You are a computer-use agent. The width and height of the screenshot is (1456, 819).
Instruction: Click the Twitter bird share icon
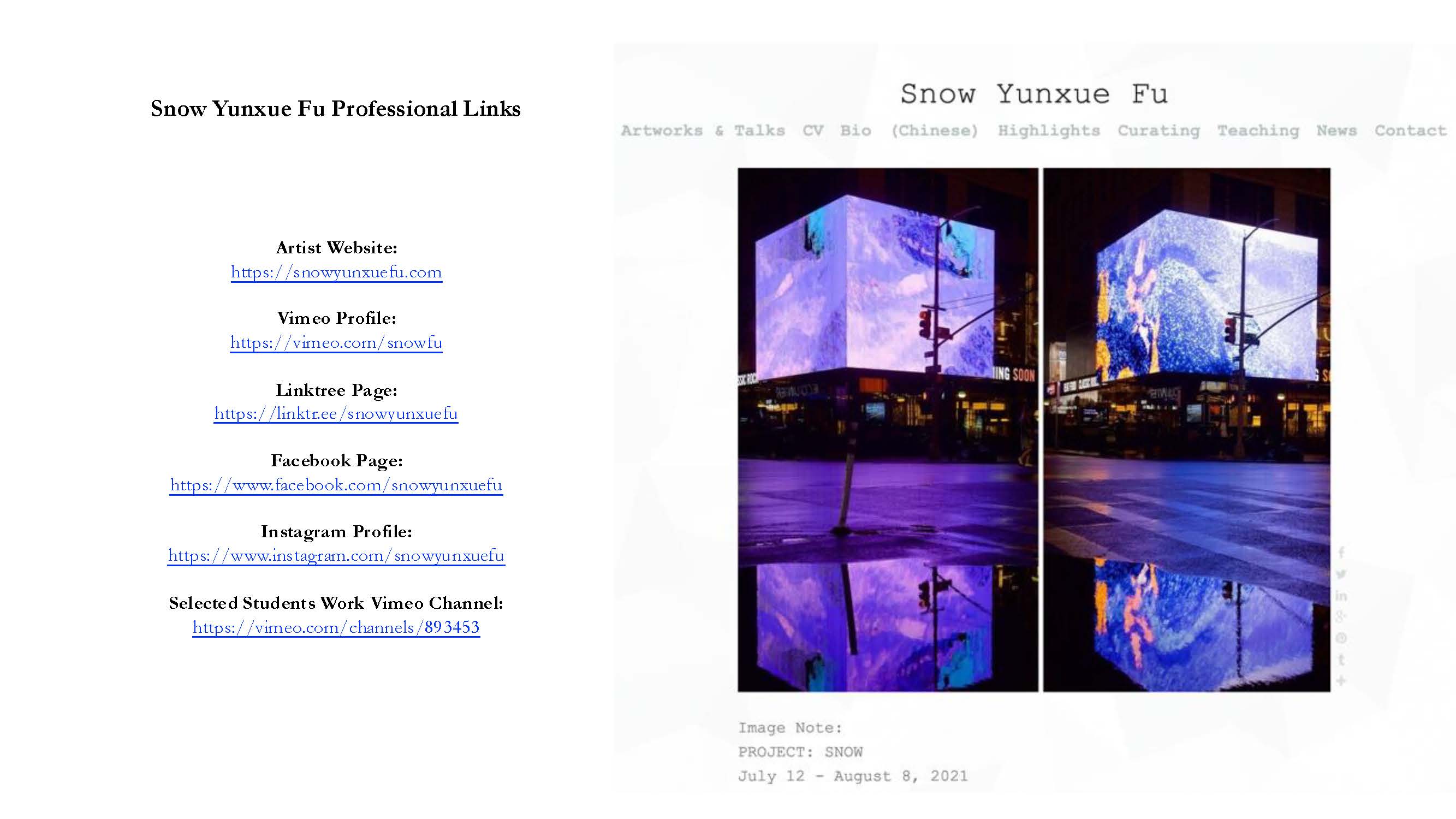[x=1341, y=574]
